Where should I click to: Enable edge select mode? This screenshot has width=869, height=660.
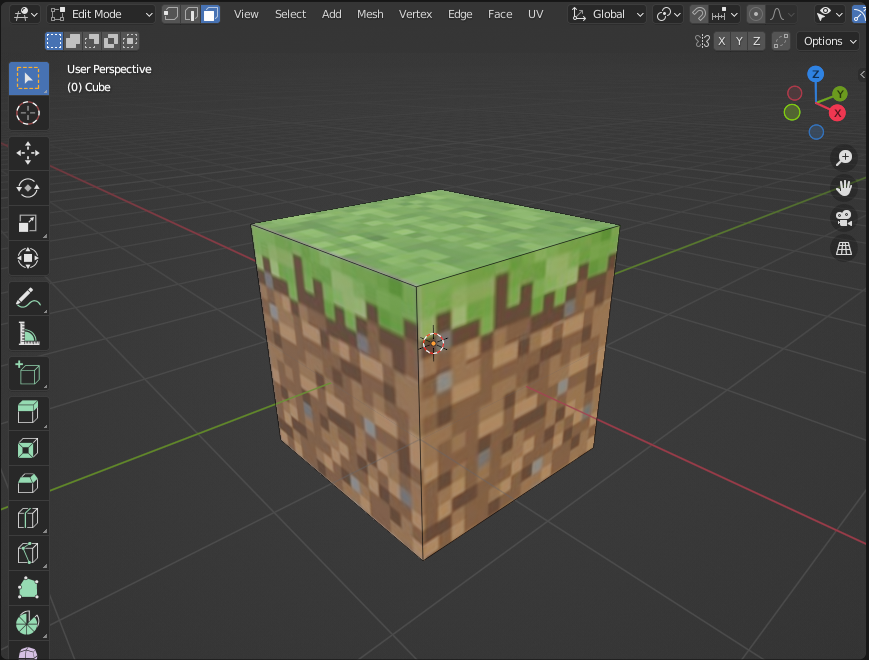click(x=191, y=14)
